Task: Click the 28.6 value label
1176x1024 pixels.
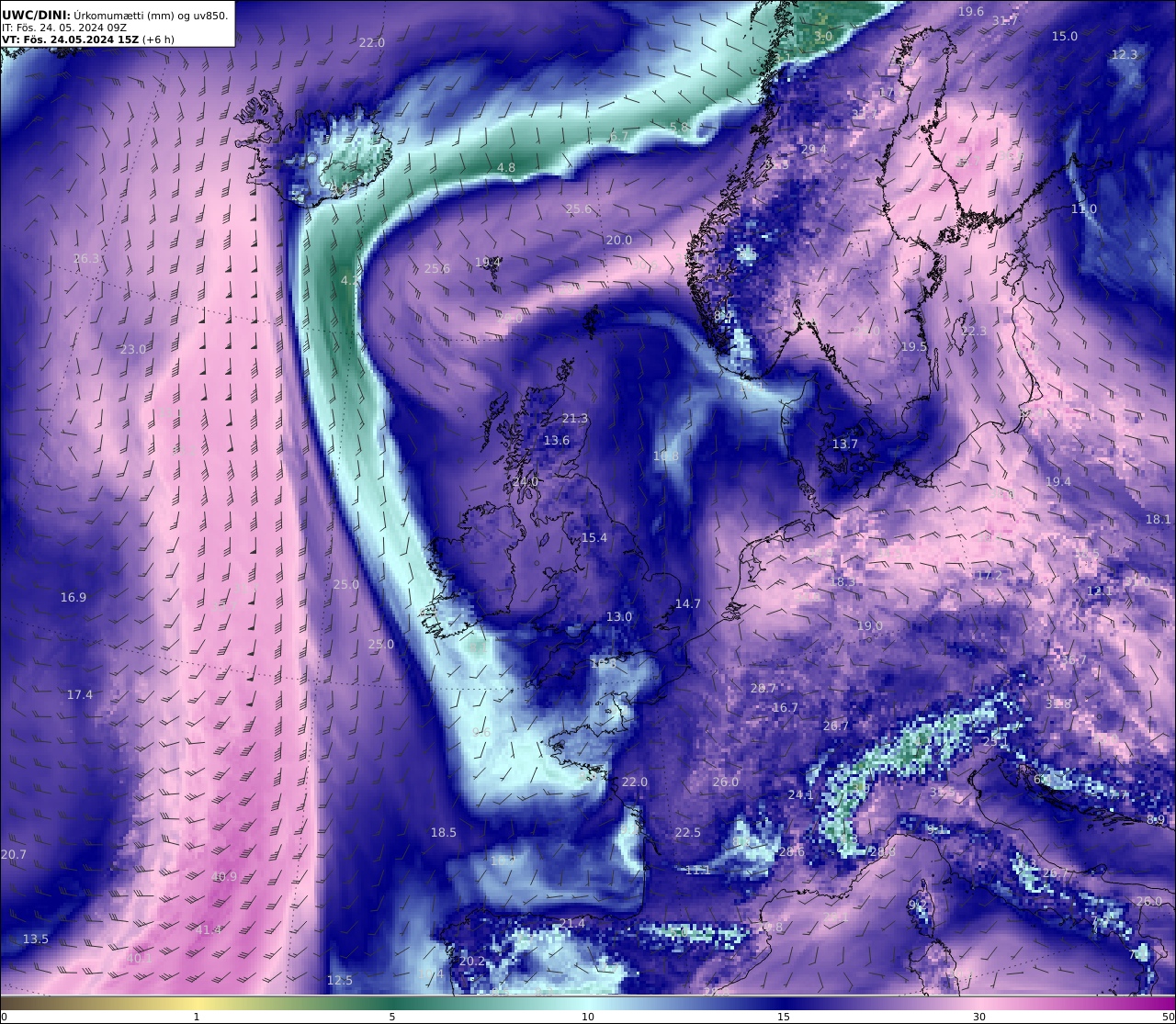Action: (792, 851)
